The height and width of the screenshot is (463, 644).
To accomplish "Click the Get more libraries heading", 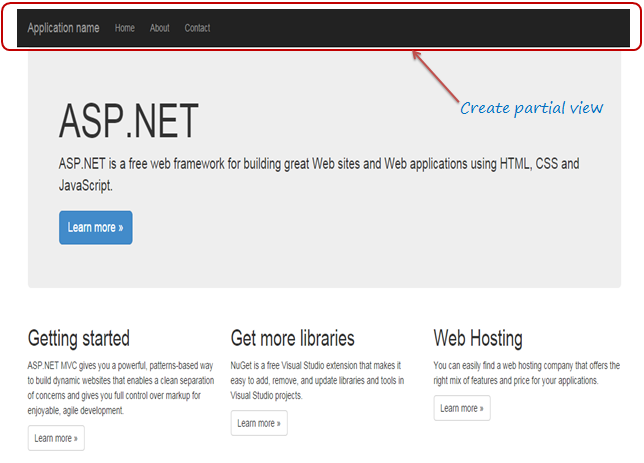I will pyautogui.click(x=292, y=338).
